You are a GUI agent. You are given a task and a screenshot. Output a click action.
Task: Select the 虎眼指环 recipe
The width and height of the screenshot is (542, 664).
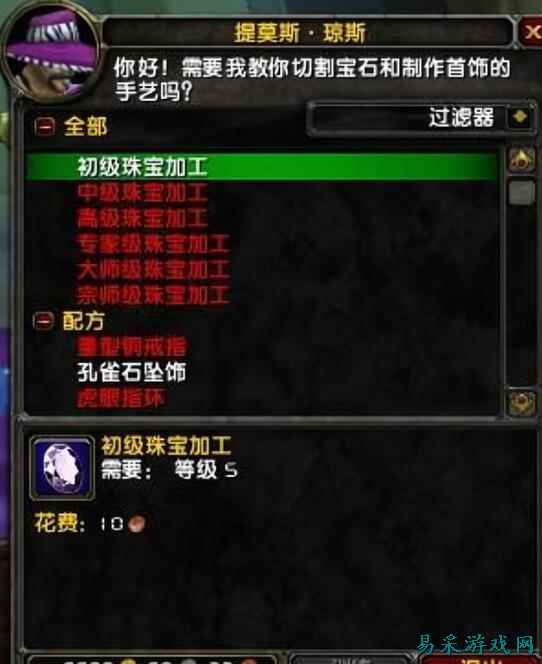point(120,398)
